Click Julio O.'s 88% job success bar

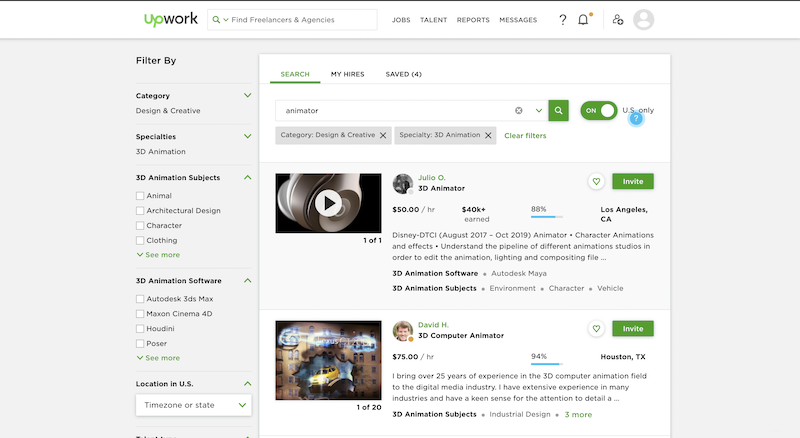click(x=546, y=217)
